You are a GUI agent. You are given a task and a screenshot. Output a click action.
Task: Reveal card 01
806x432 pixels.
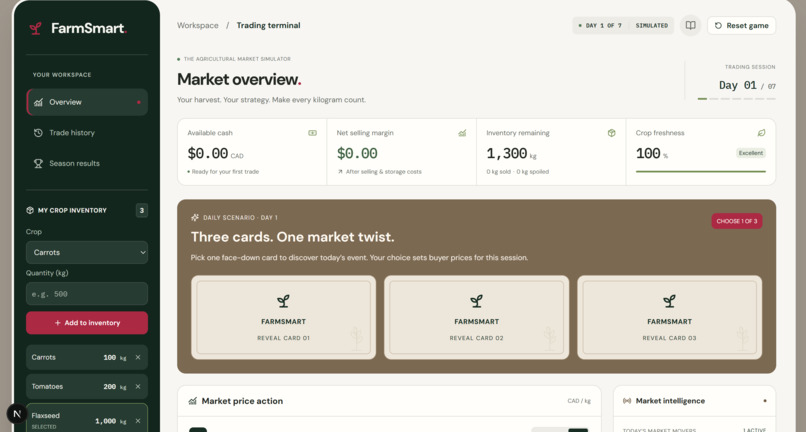[x=283, y=317]
